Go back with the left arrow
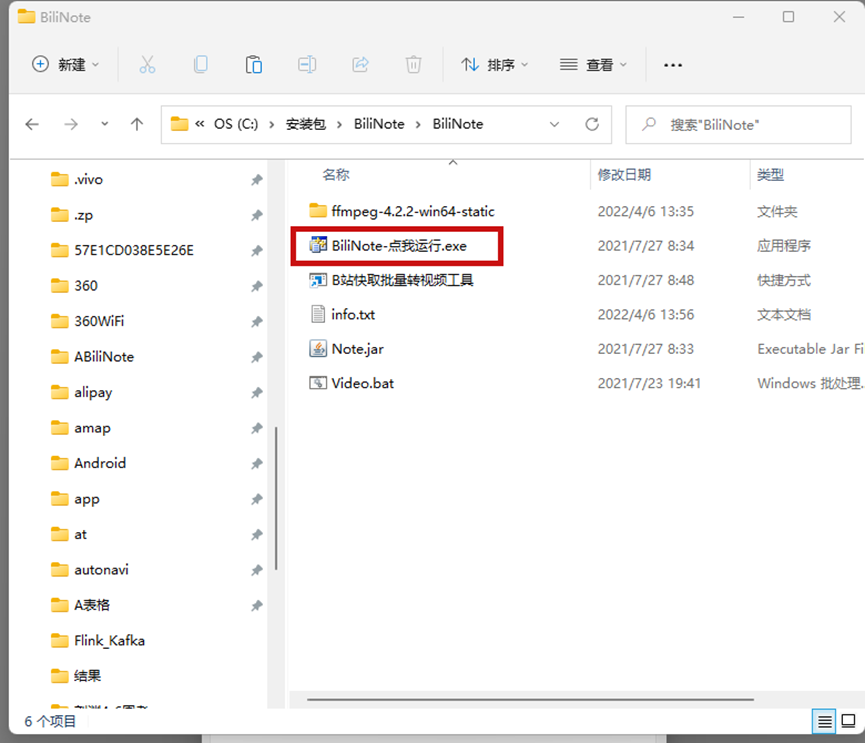 coord(33,124)
